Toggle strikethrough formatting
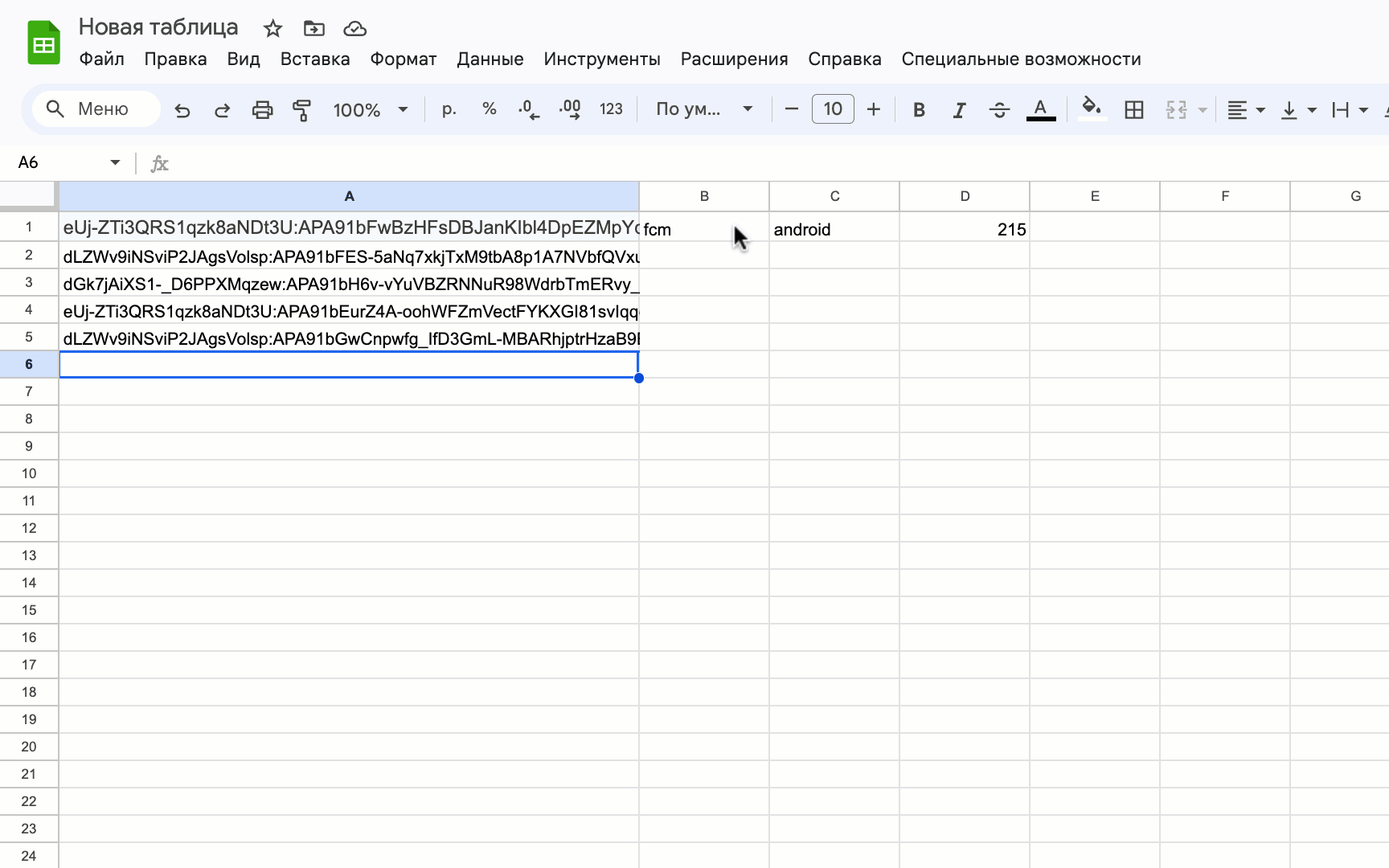This screenshot has width=1389, height=868. [999, 109]
